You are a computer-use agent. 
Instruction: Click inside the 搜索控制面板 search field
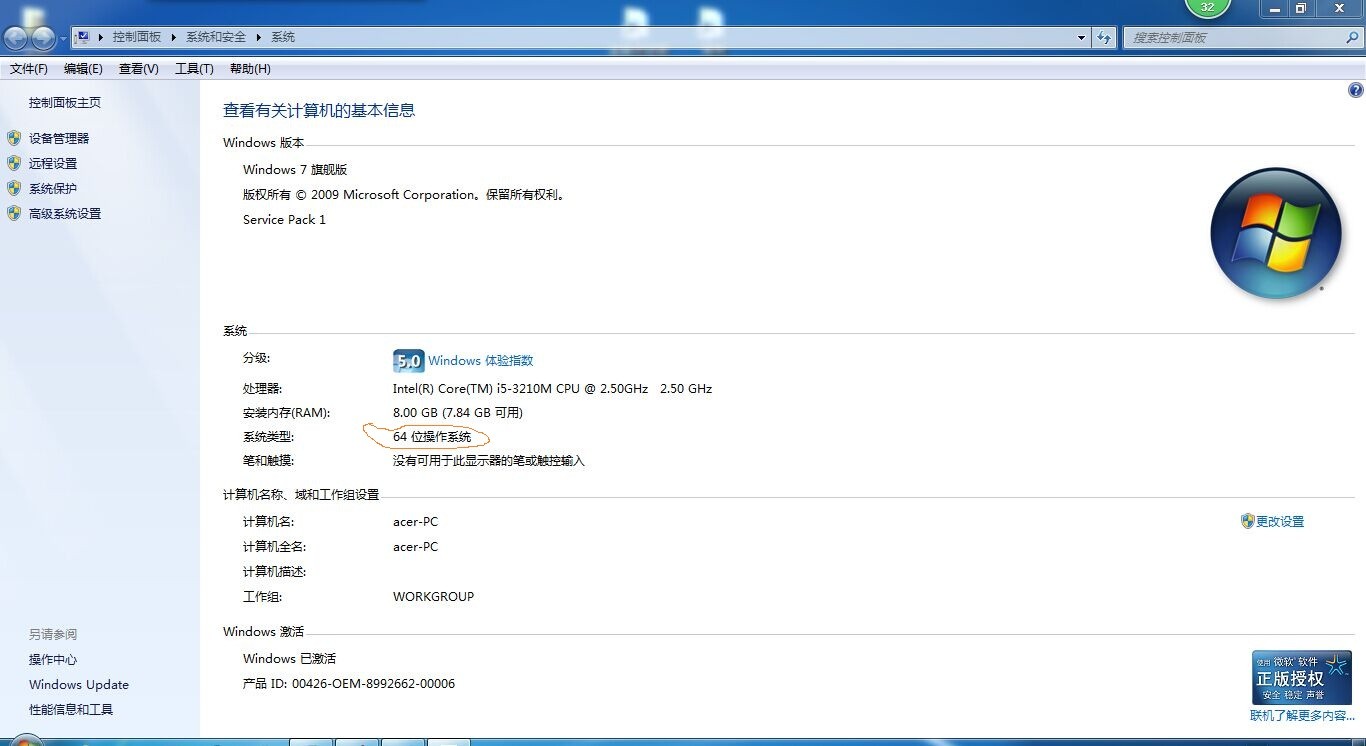click(1230, 37)
